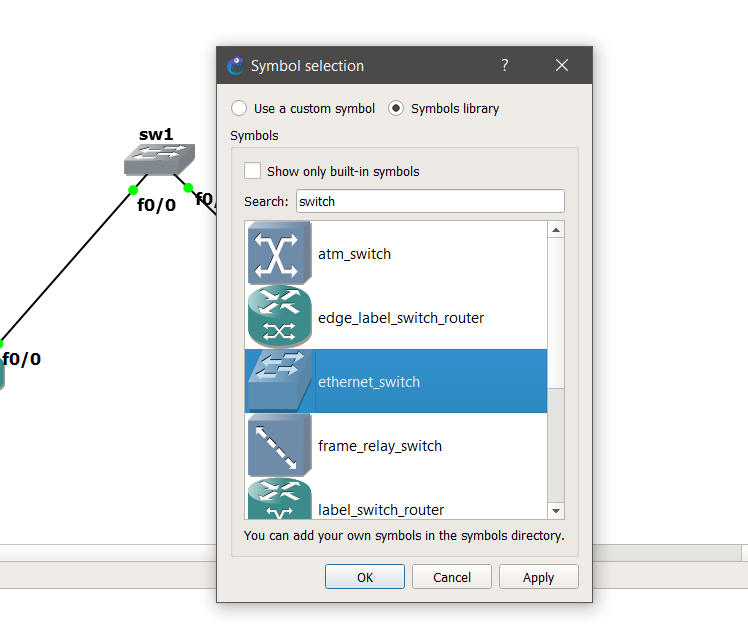Click the frame_relay_switch label text

[x=380, y=446]
